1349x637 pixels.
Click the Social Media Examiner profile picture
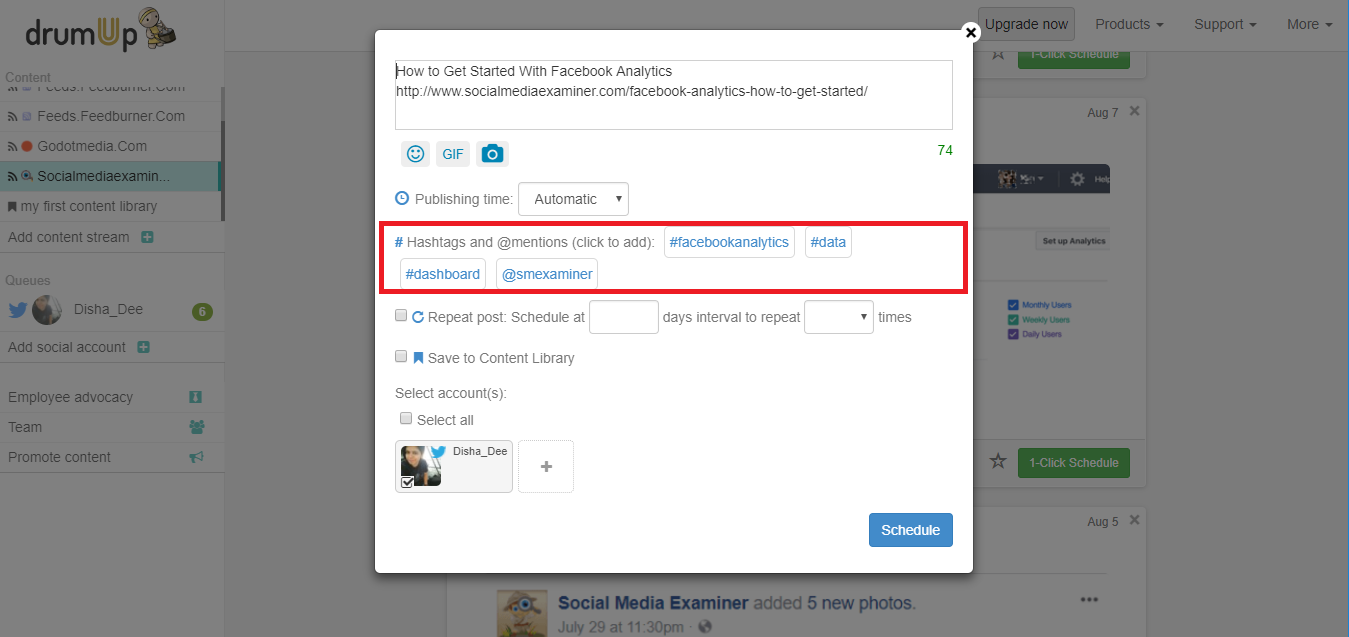[x=522, y=612]
